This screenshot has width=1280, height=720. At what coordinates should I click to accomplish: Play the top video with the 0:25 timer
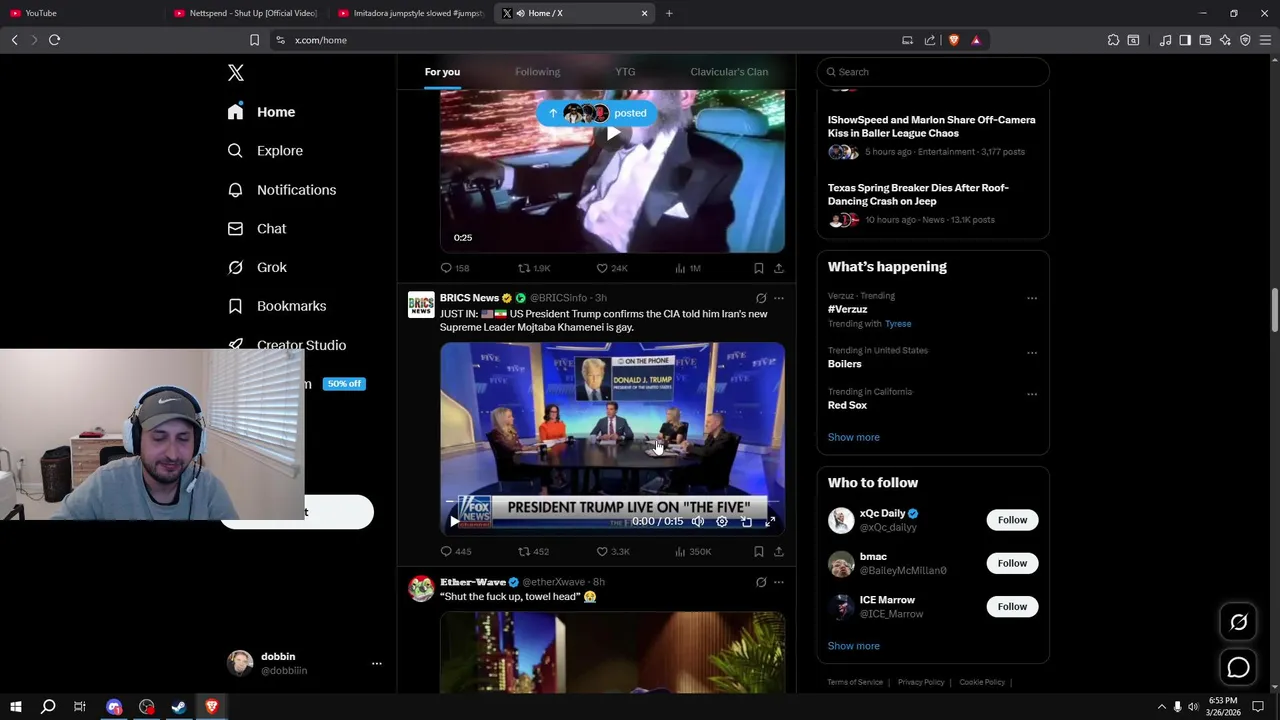click(613, 133)
